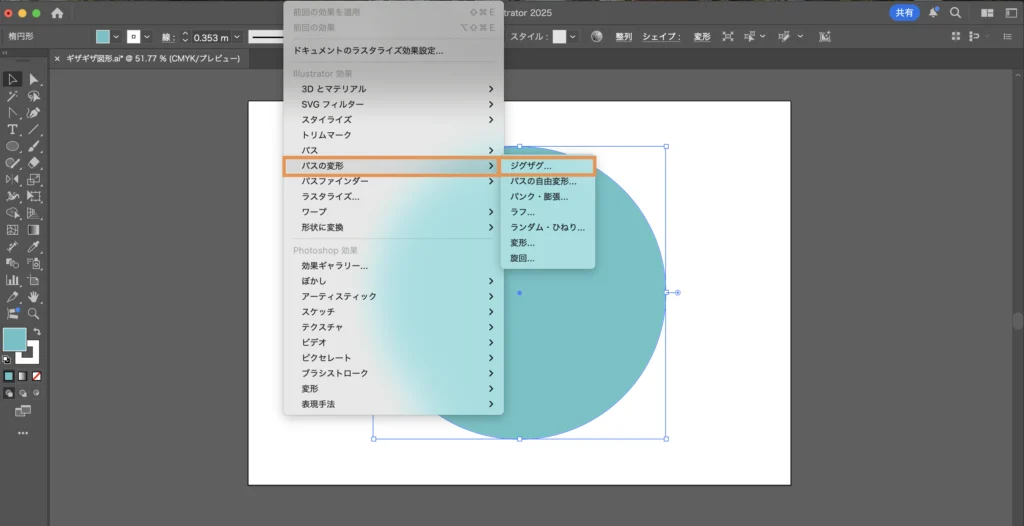Click the 共有 share button
1024x526 pixels.
click(904, 13)
